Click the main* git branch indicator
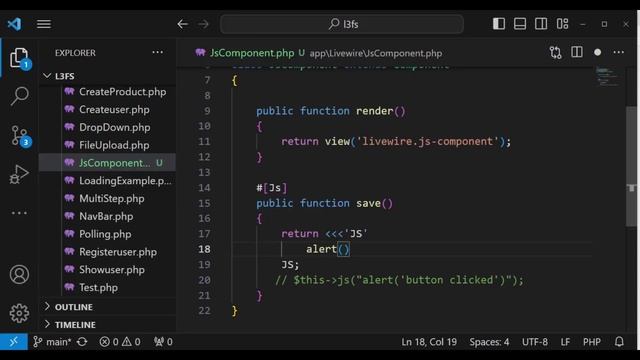This screenshot has width=640, height=360. click(x=51, y=342)
